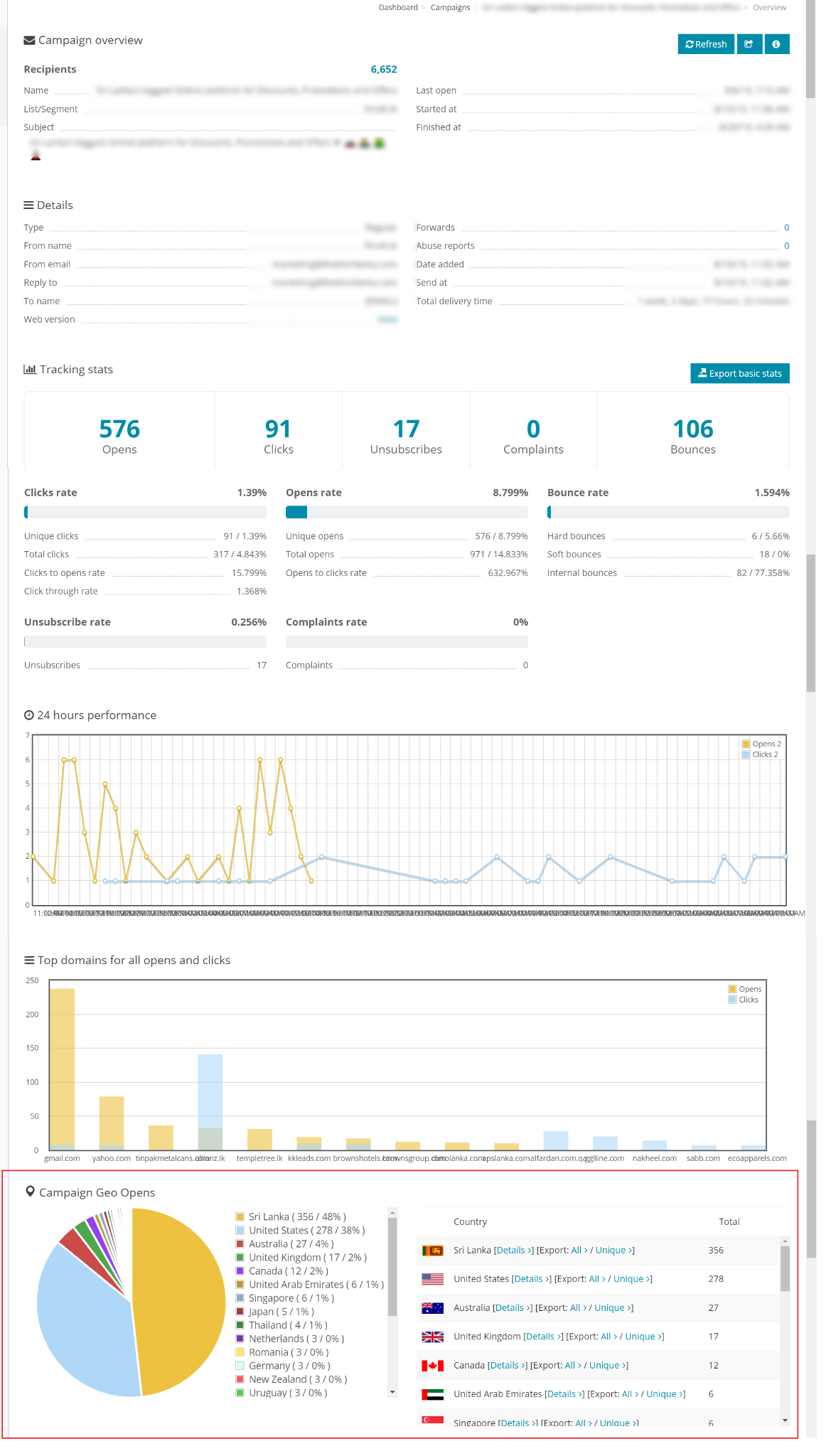Open Details for Australia

click(512, 1308)
